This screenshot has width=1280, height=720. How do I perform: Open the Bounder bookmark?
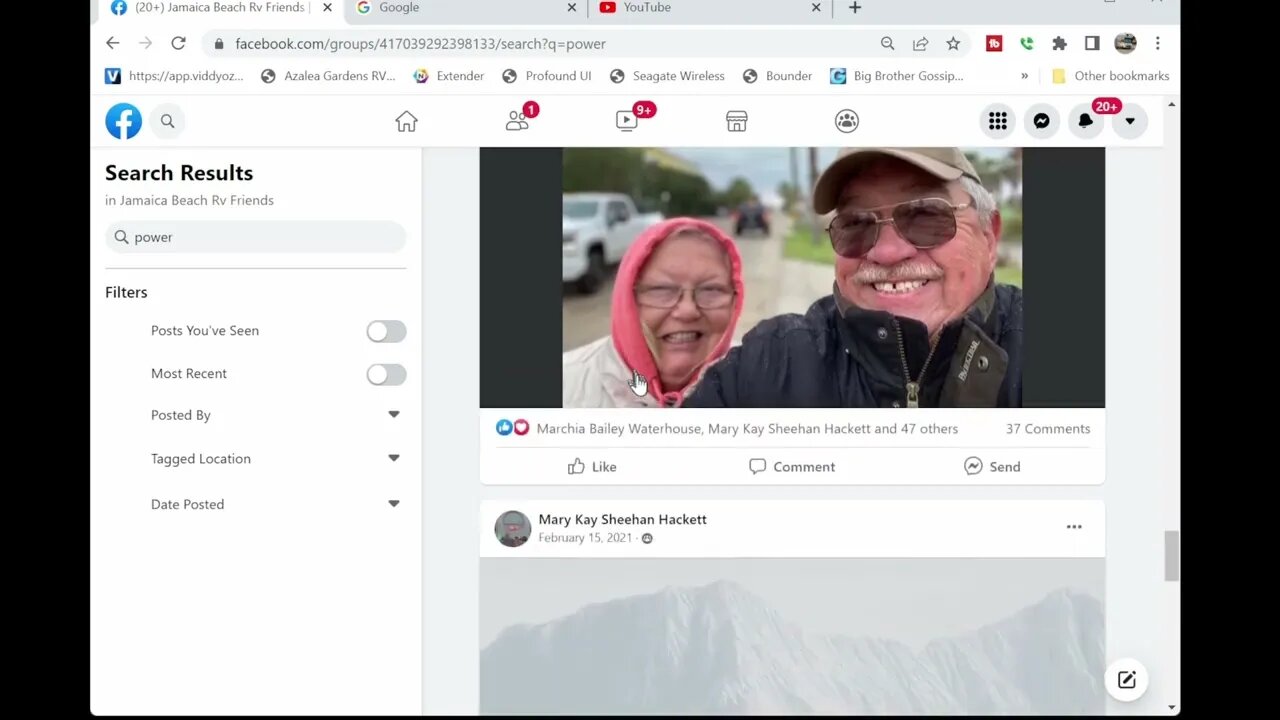[x=778, y=76]
